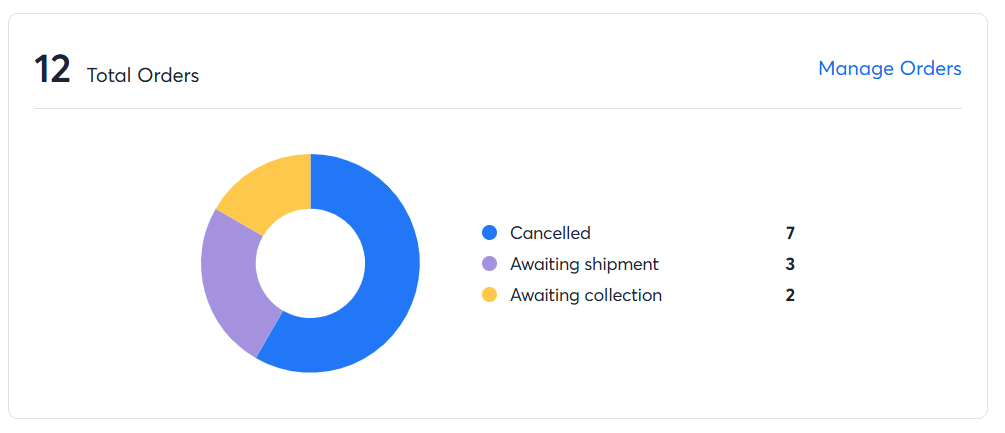1005x433 pixels.
Task: Click the Awaiting collection count of 2
Action: [x=790, y=295]
